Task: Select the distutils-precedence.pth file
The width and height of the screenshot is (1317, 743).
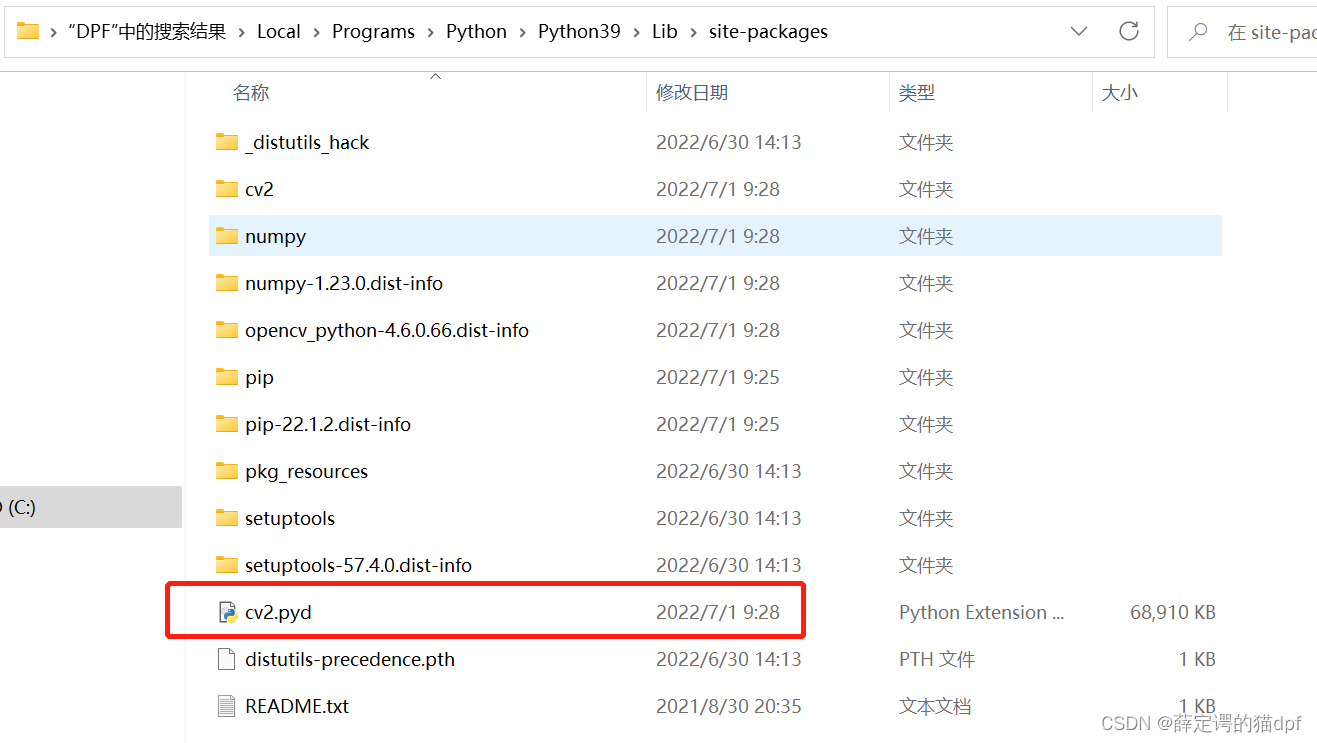Action: coord(349,659)
